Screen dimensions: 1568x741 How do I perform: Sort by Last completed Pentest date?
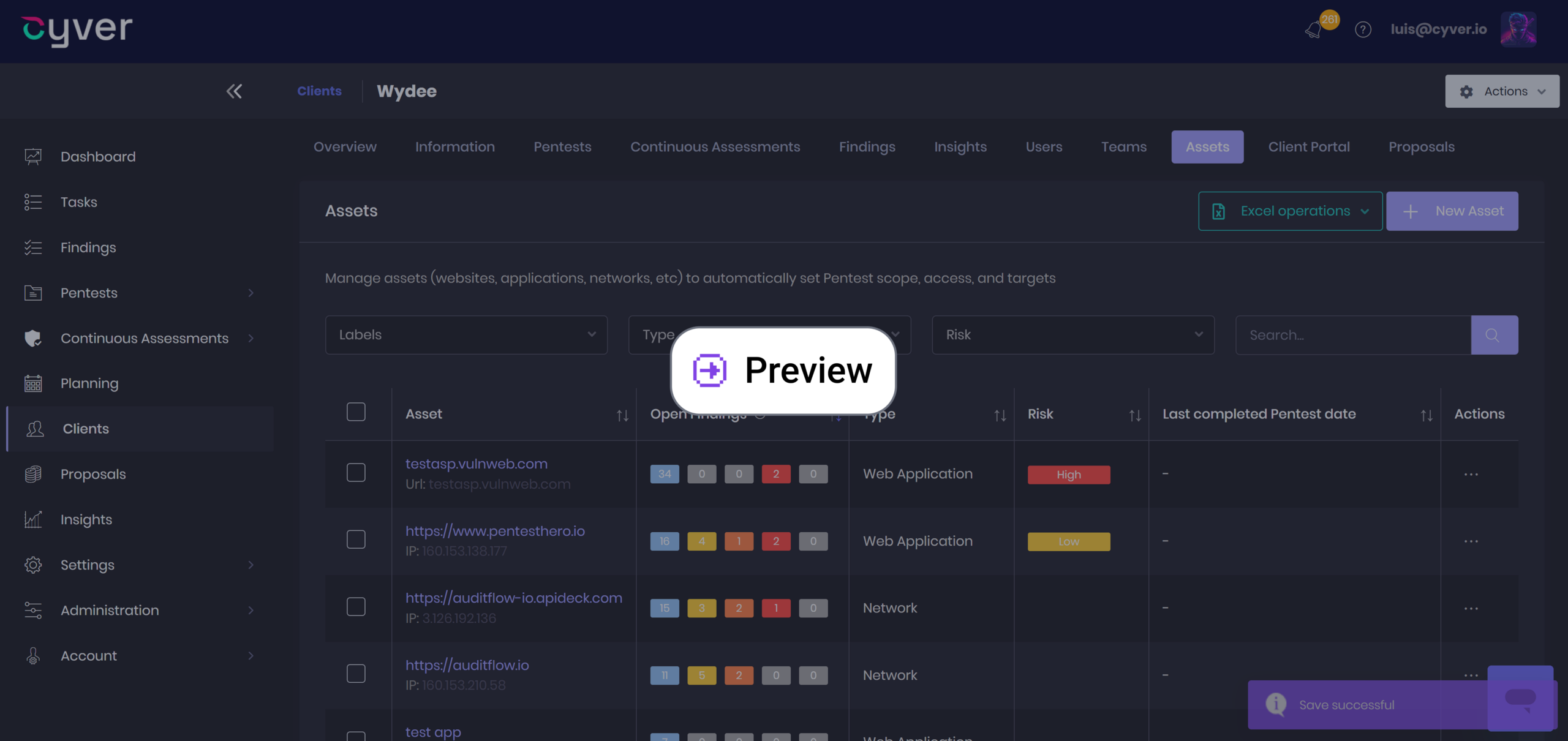pos(1427,416)
